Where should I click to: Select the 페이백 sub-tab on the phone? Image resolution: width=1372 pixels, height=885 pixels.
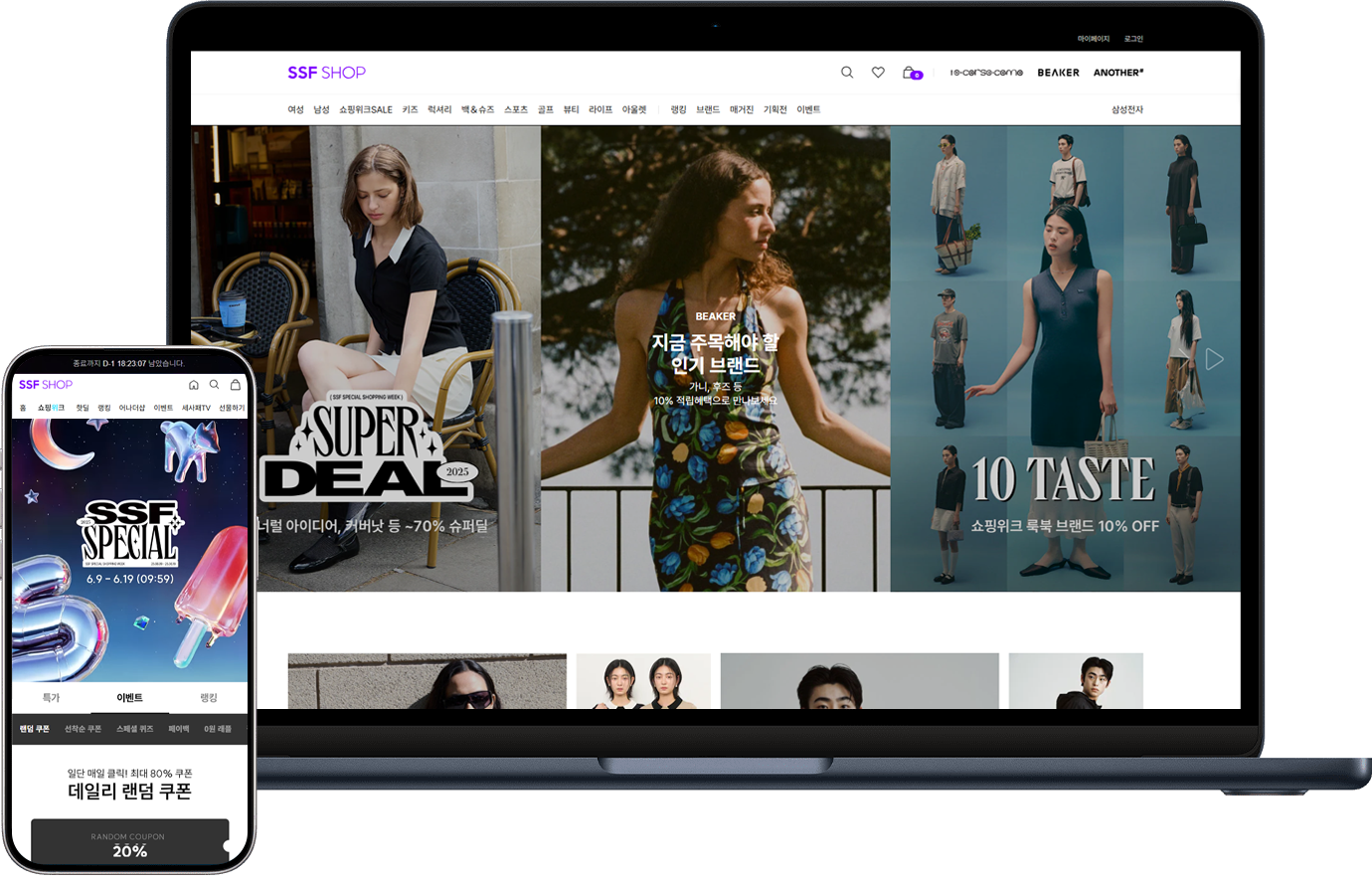click(x=179, y=729)
